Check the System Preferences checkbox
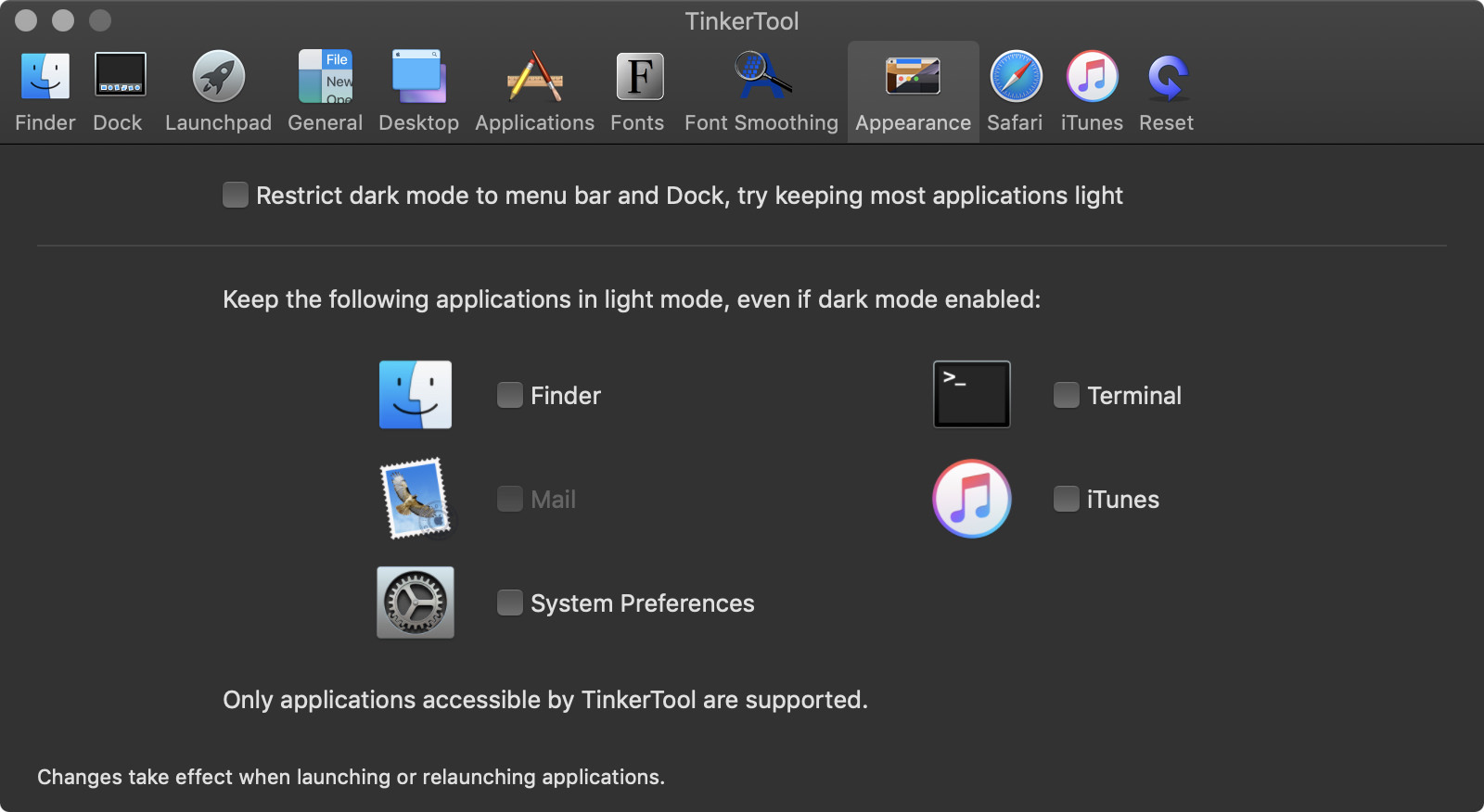 tap(510, 603)
